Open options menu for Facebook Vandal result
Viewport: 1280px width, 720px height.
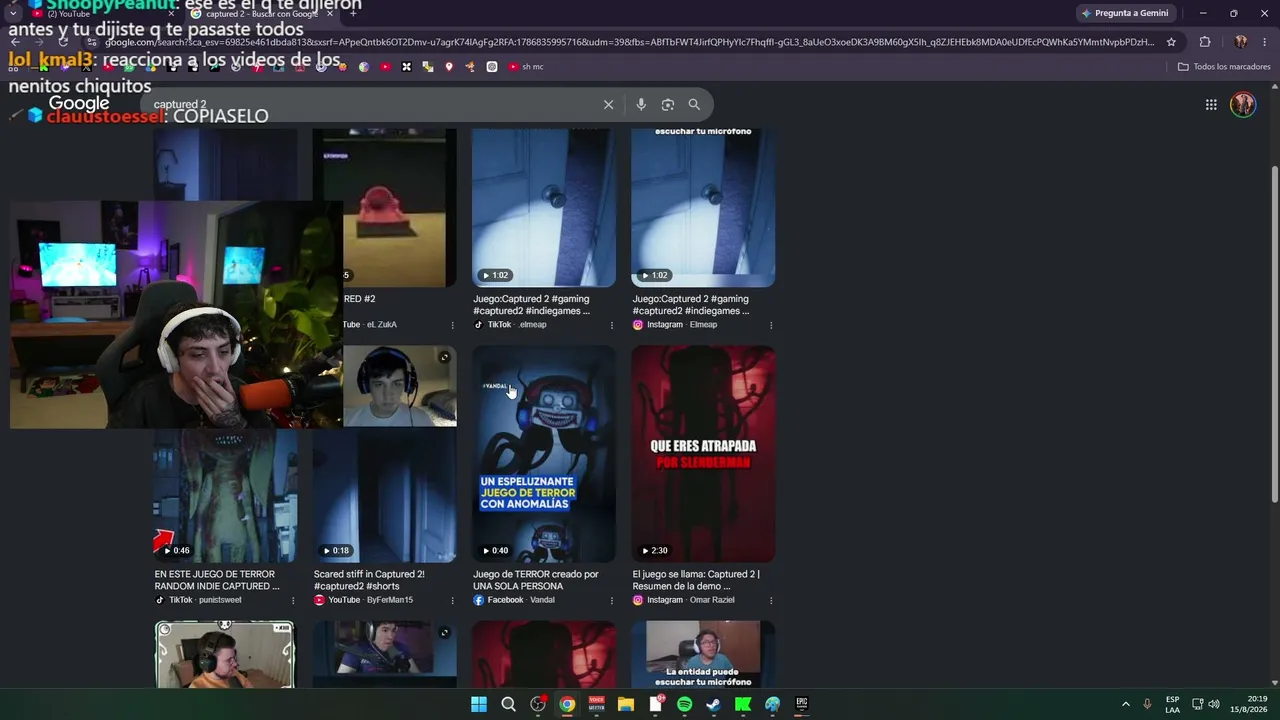[612, 600]
